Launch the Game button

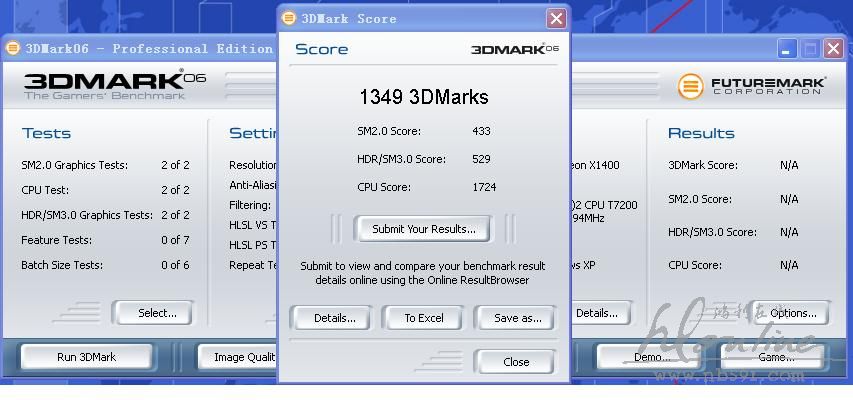[x=775, y=357]
